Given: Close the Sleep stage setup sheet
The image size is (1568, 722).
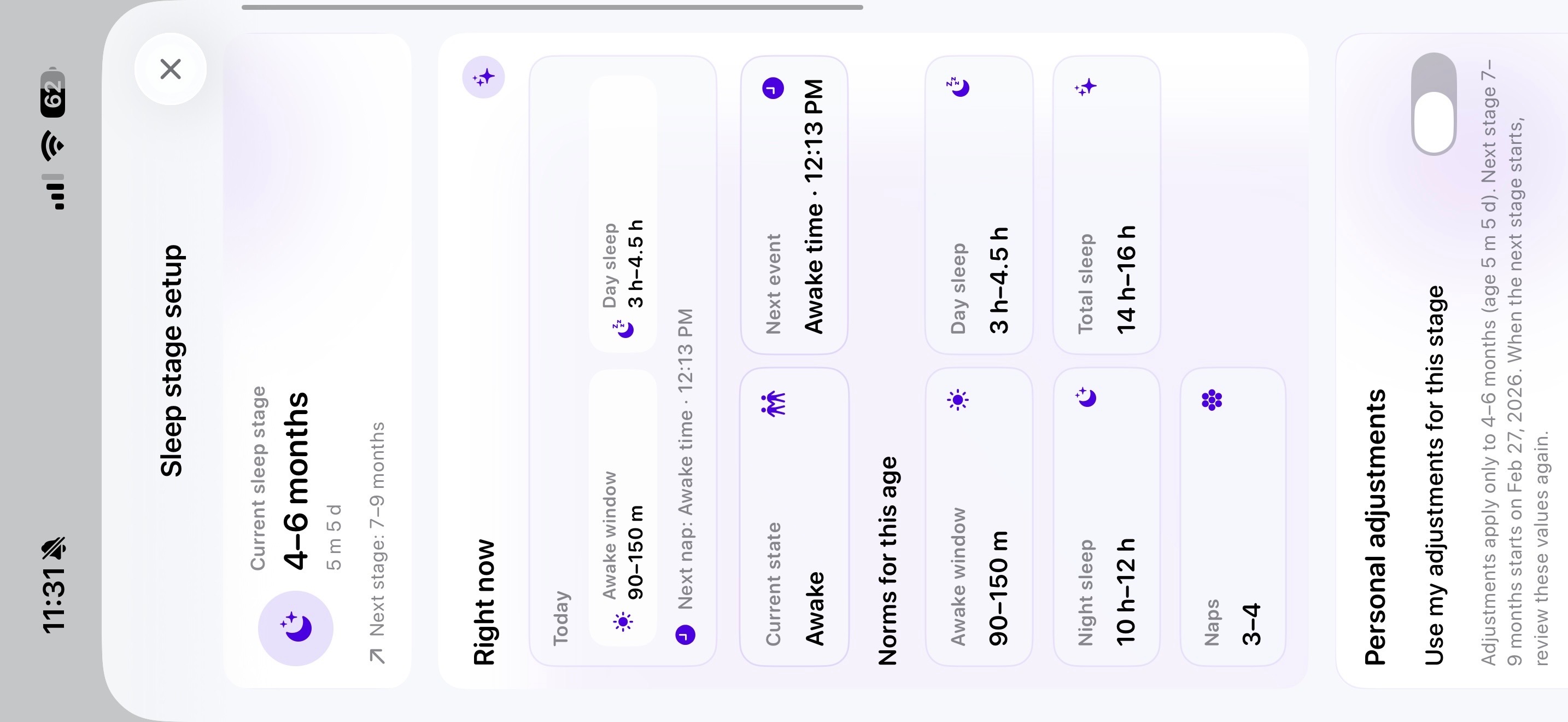Looking at the screenshot, I should 171,69.
